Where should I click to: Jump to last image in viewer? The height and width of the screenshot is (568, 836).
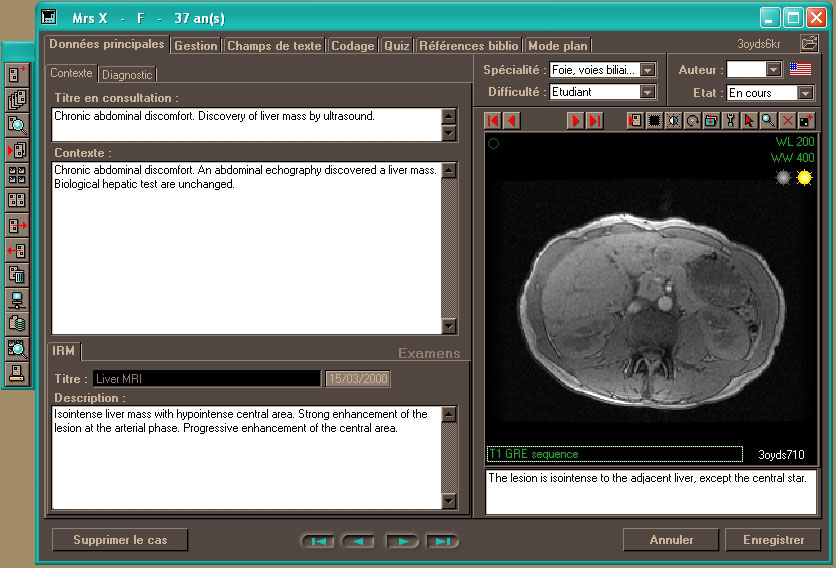pos(594,121)
